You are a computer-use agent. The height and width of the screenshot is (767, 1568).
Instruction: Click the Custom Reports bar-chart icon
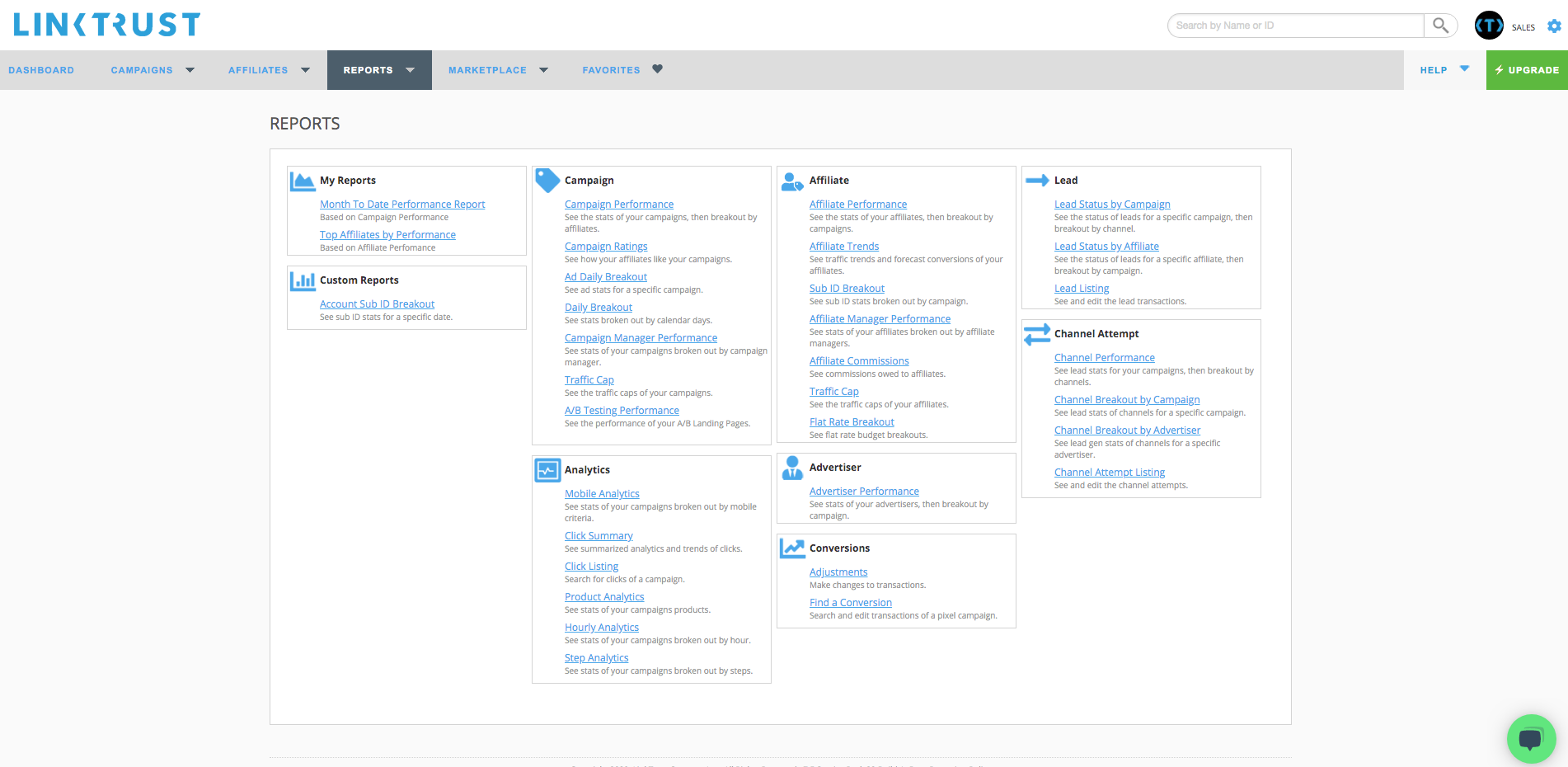(x=303, y=280)
